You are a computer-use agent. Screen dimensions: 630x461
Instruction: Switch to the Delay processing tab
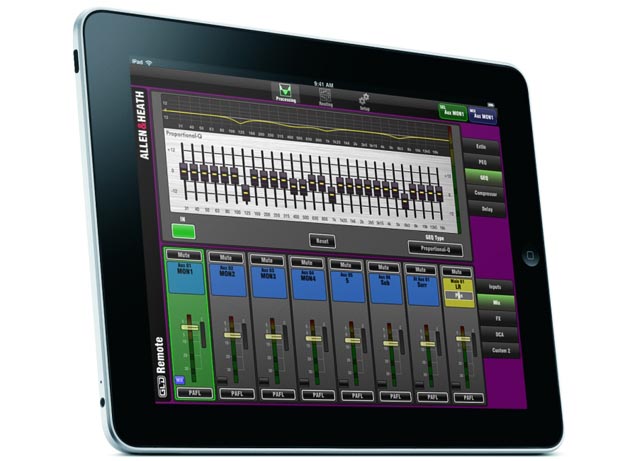tap(487, 209)
